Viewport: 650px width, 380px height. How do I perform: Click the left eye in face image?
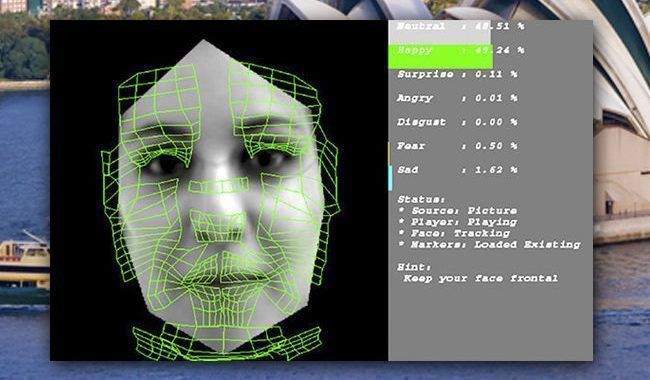(x=164, y=166)
